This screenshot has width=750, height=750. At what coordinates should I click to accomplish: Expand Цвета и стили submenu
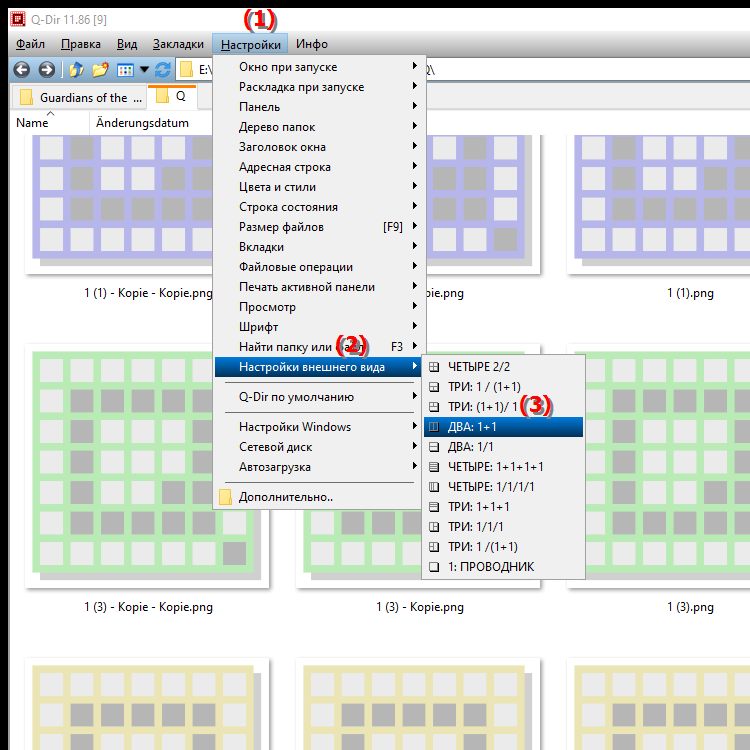[319, 187]
